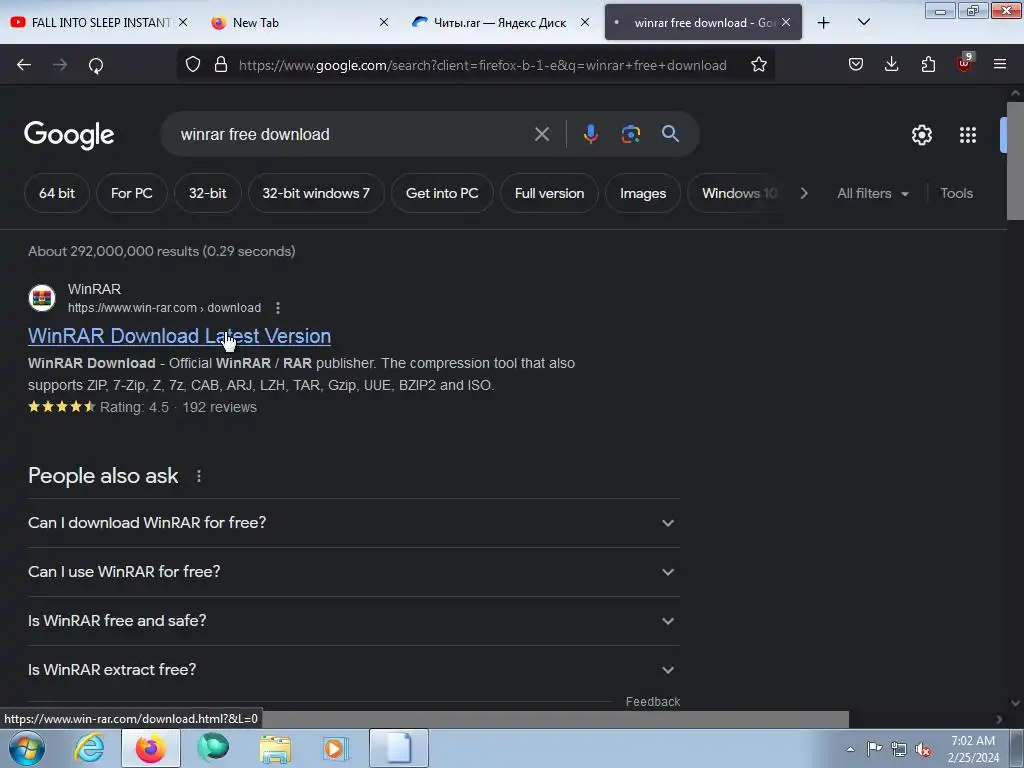1024x768 pixels.
Task: Open a new tab with the plus button
Action: (824, 23)
